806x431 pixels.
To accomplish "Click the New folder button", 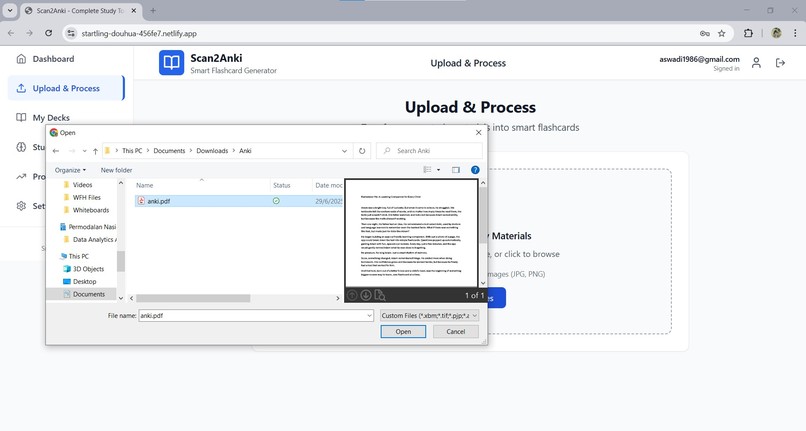I will (x=116, y=170).
